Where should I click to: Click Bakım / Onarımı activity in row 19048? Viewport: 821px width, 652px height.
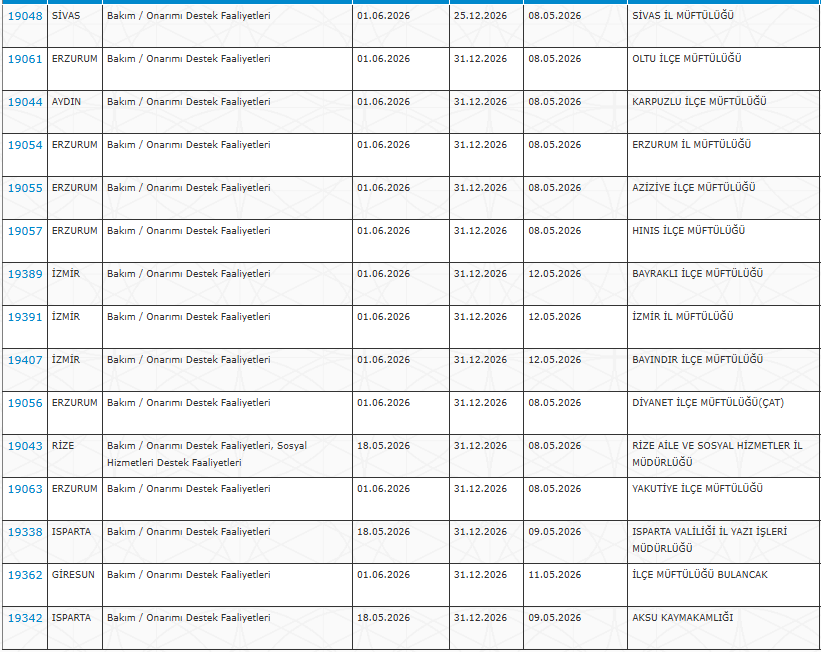pyautogui.click(x=188, y=16)
